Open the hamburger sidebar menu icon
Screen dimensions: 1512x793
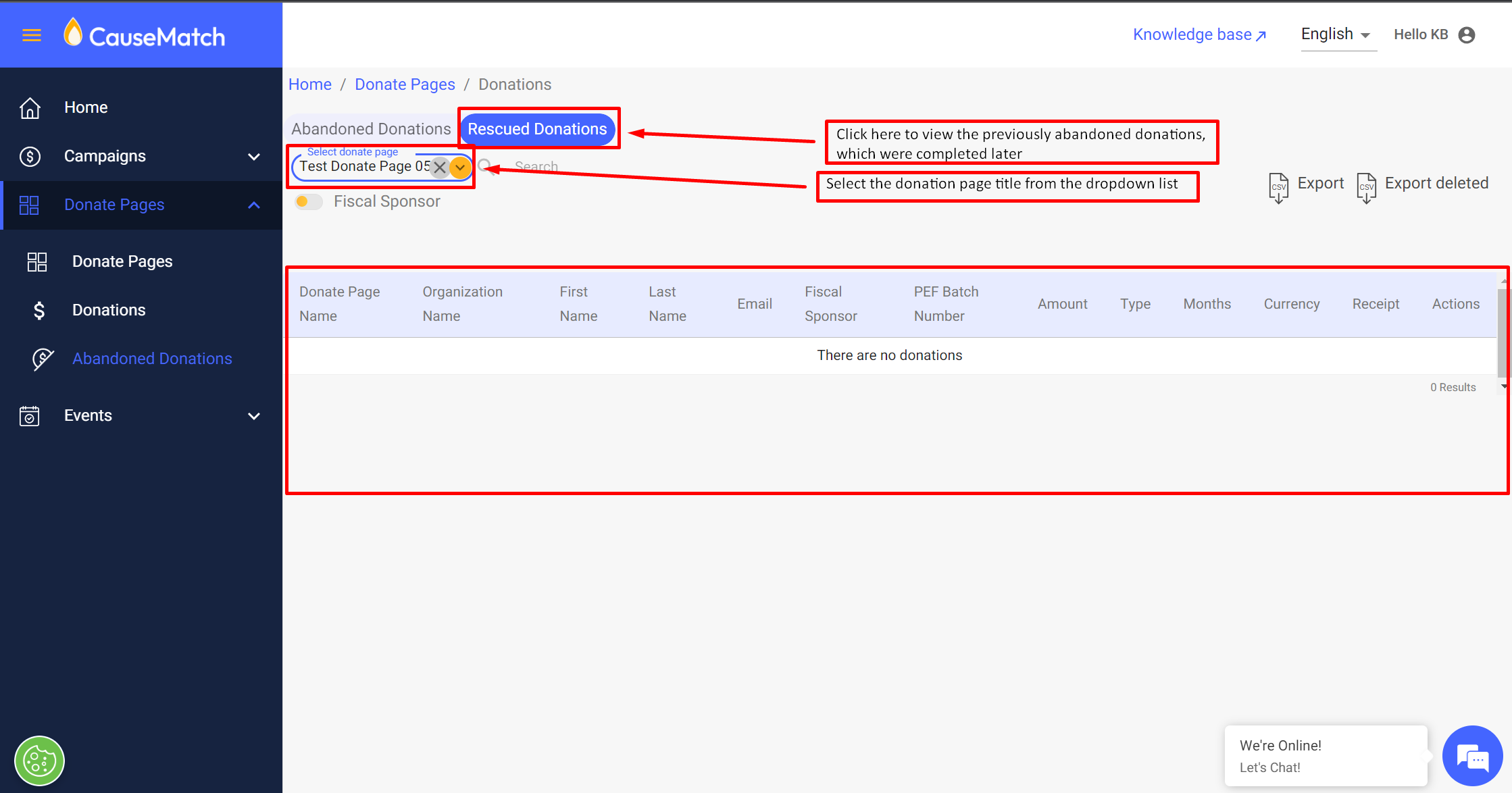pos(32,35)
